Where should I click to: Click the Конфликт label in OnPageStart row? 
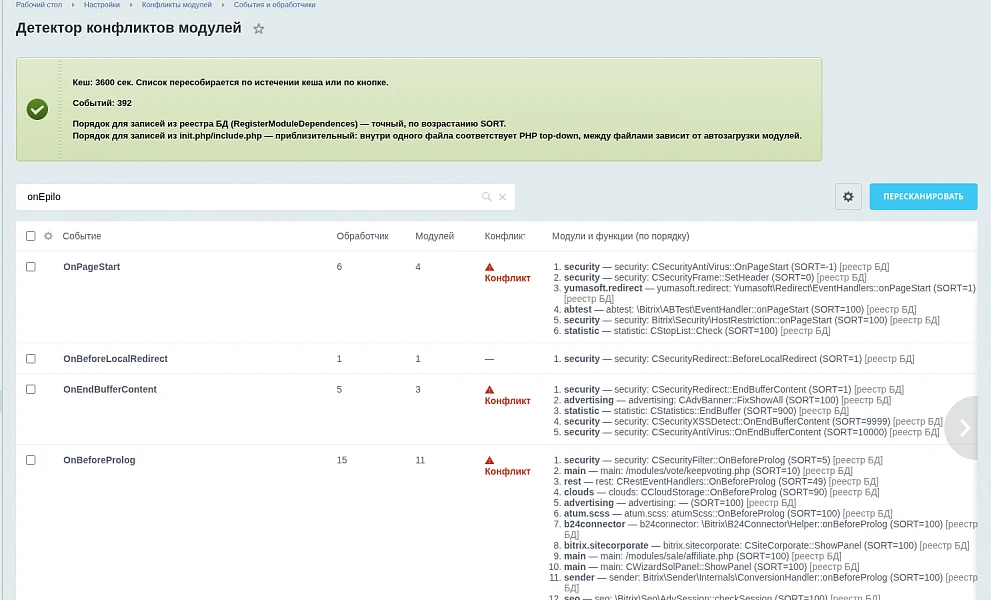(508, 278)
